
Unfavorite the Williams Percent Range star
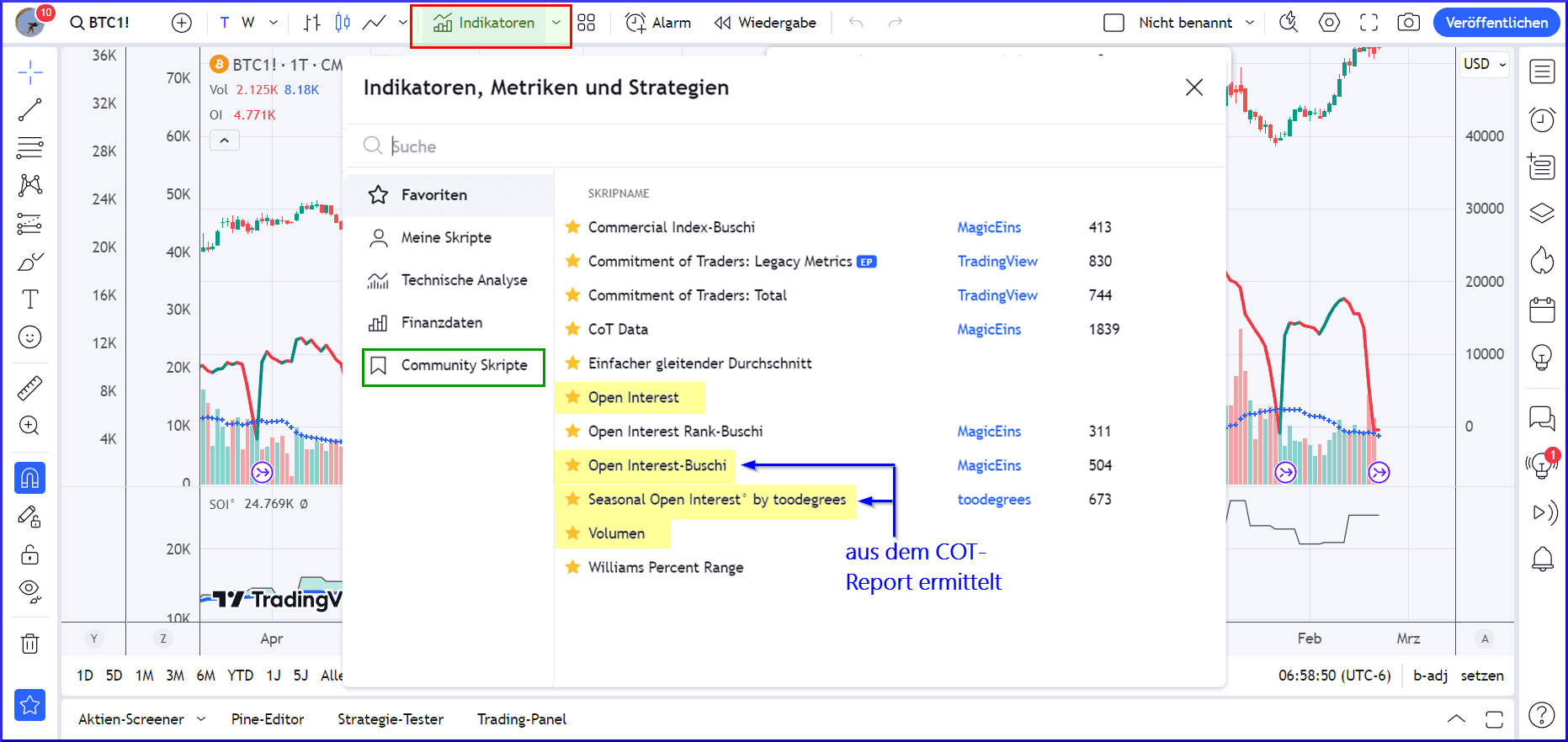pyautogui.click(x=573, y=567)
